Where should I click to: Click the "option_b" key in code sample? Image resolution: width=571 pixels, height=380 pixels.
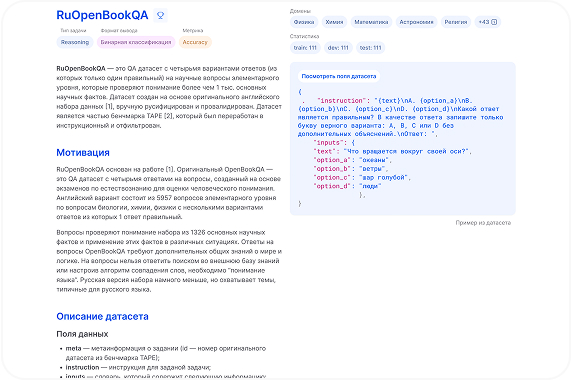pos(332,169)
